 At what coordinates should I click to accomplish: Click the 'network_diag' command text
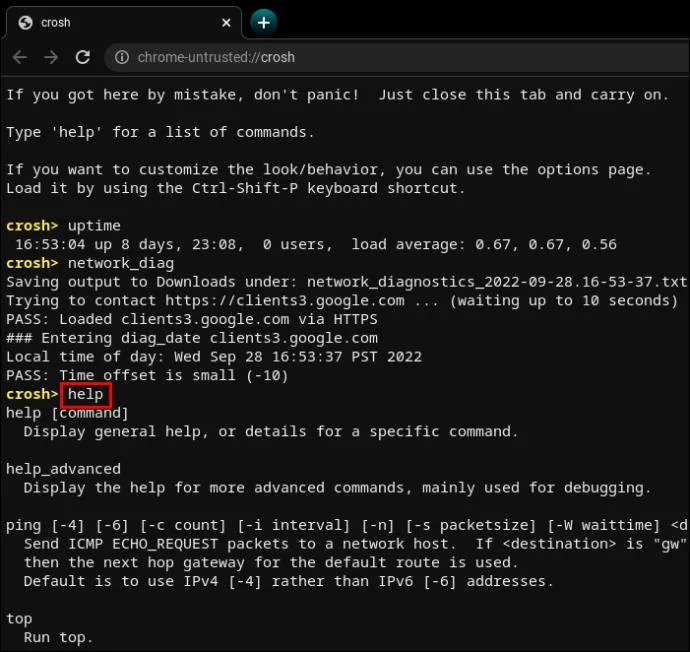pos(121,263)
